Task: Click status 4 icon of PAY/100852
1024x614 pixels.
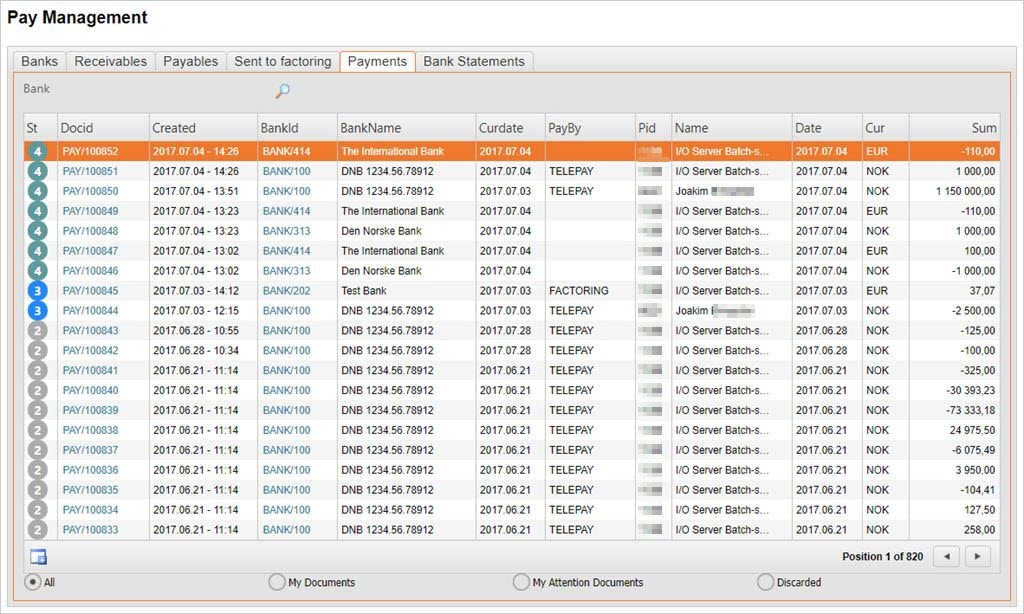Action: pyautogui.click(x=37, y=152)
